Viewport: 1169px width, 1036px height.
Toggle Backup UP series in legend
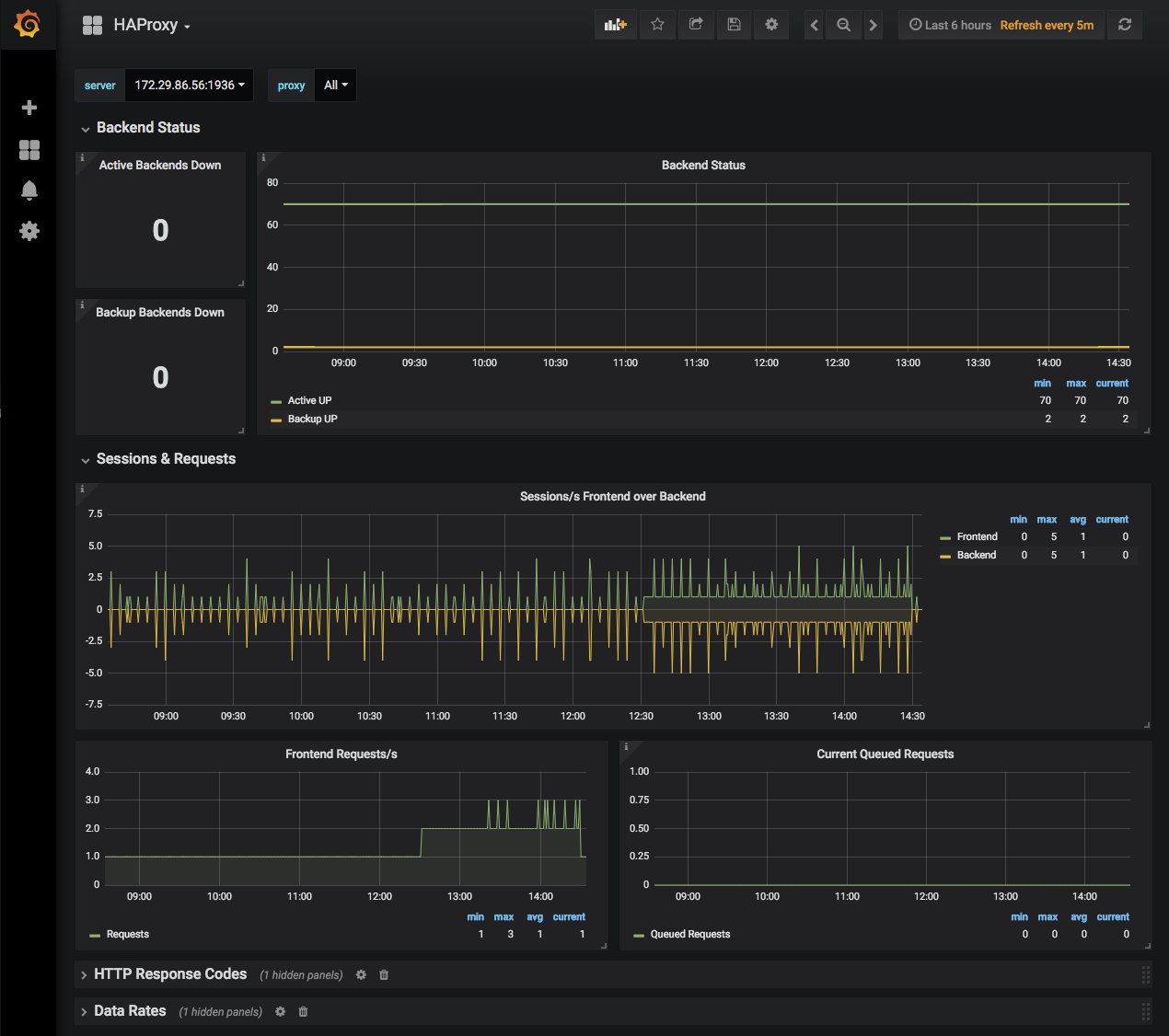click(x=312, y=420)
